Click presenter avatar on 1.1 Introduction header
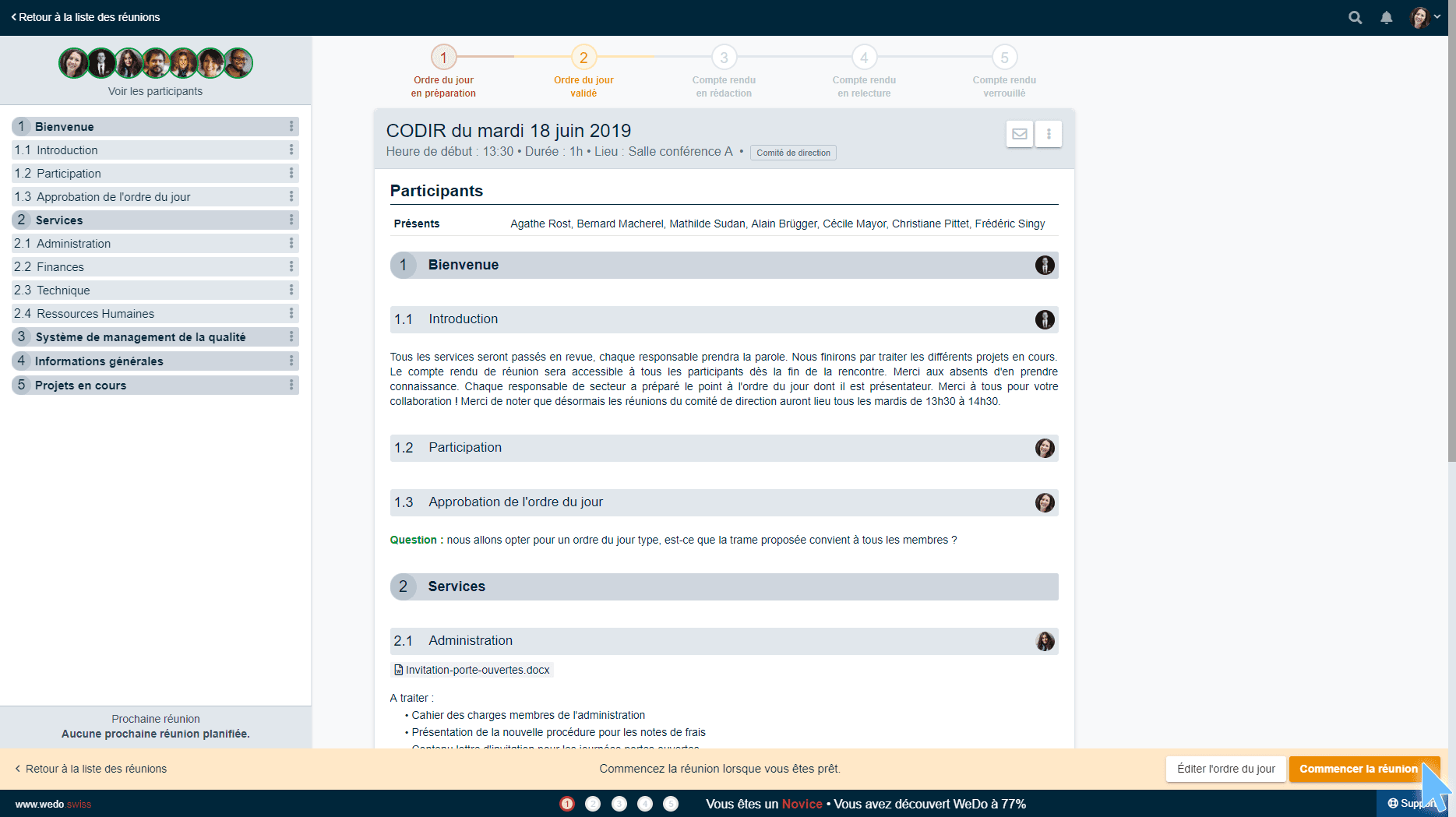 (1045, 319)
